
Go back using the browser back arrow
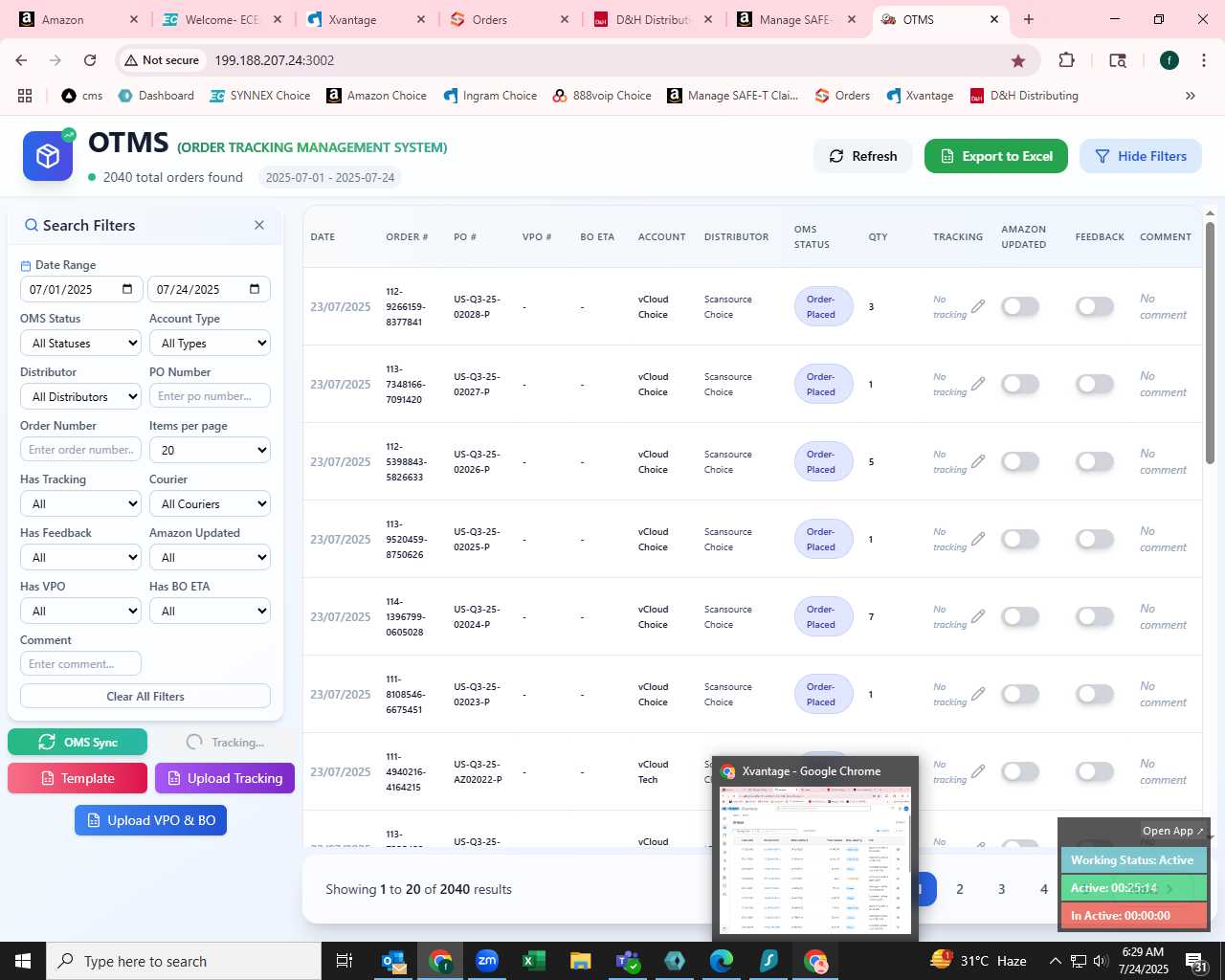pyautogui.click(x=21, y=60)
